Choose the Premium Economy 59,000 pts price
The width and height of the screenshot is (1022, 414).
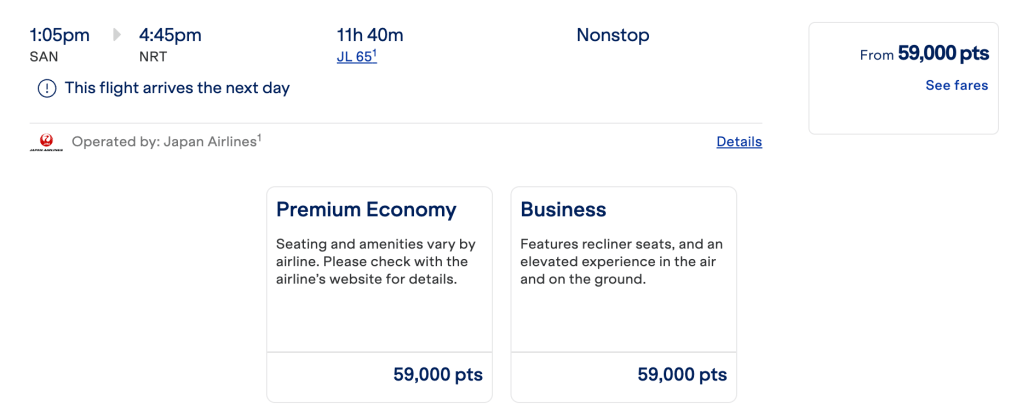coord(438,376)
